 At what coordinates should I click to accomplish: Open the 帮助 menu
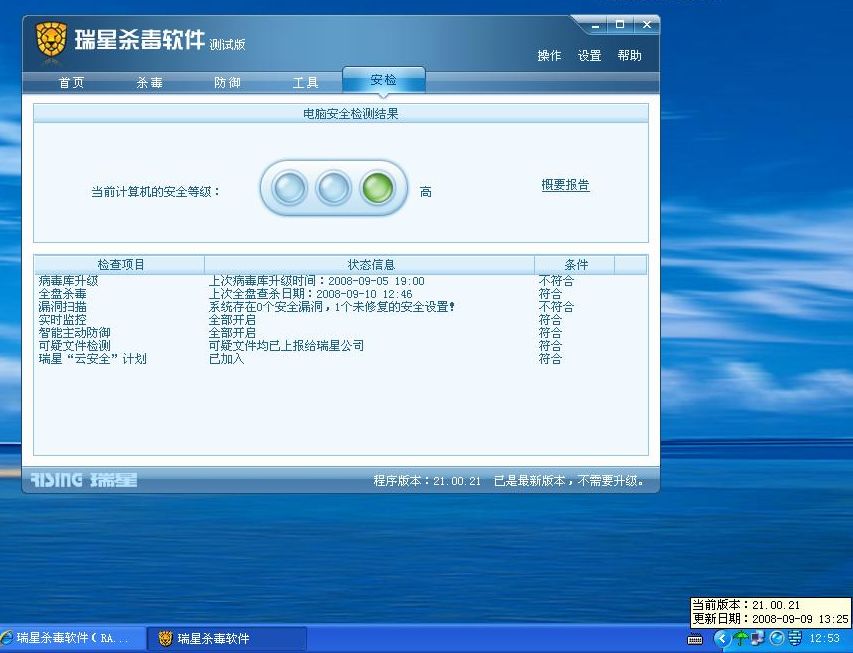629,56
